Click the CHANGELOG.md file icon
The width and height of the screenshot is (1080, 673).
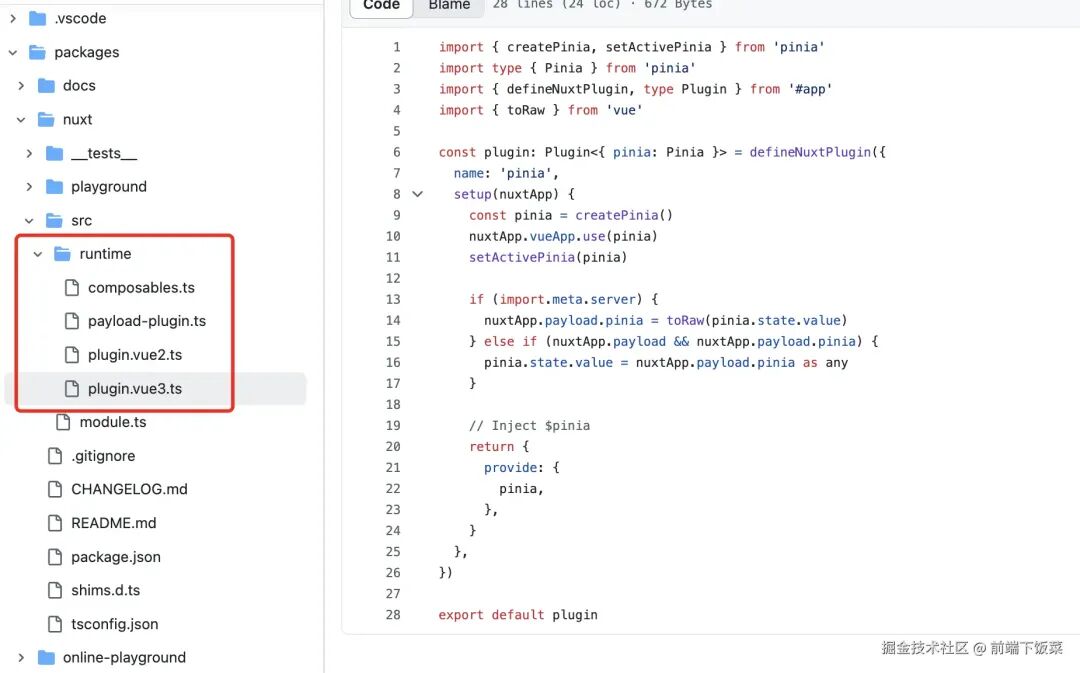coord(55,489)
